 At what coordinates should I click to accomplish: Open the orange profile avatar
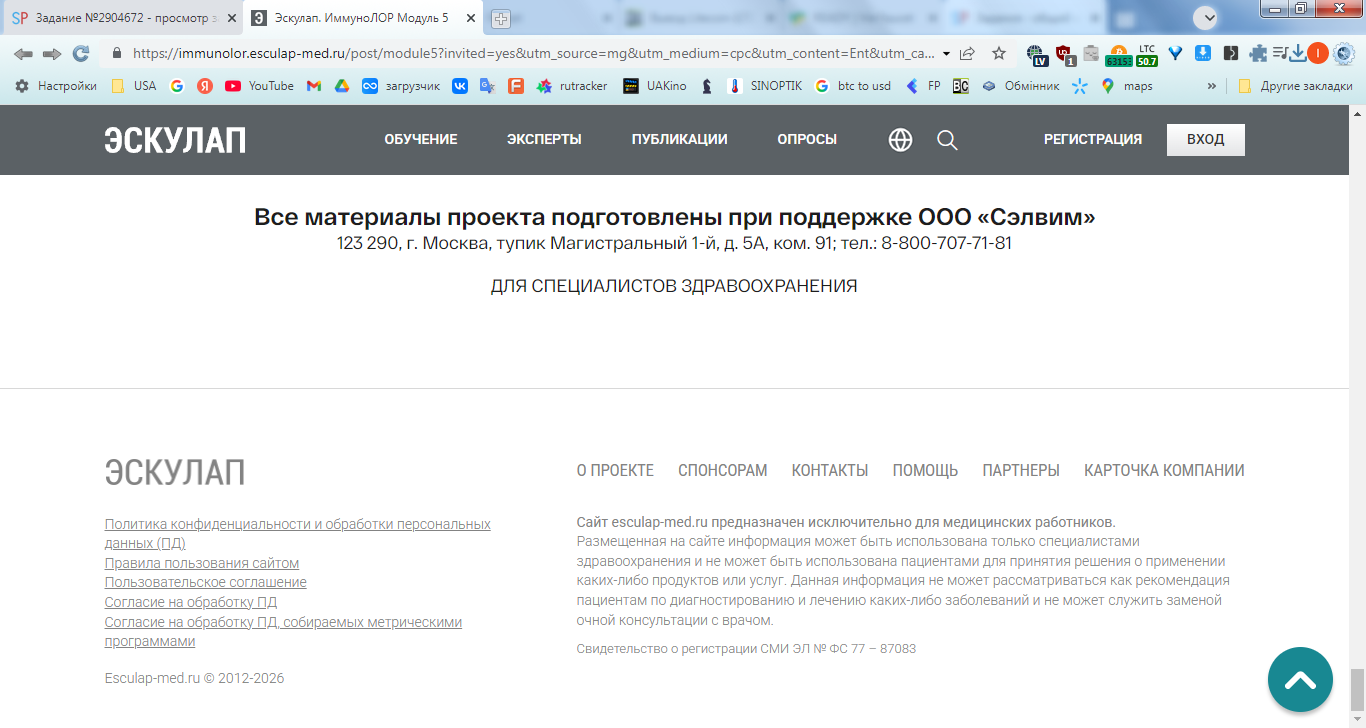pos(1318,53)
